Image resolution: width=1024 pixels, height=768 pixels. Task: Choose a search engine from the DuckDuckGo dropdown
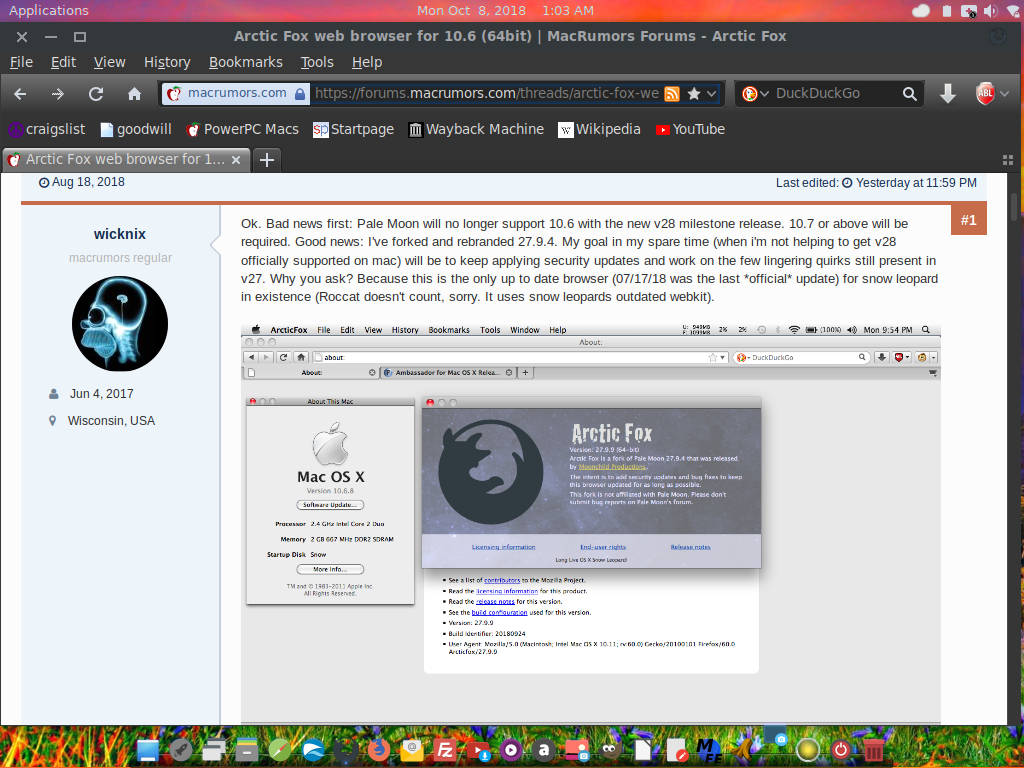pos(755,93)
